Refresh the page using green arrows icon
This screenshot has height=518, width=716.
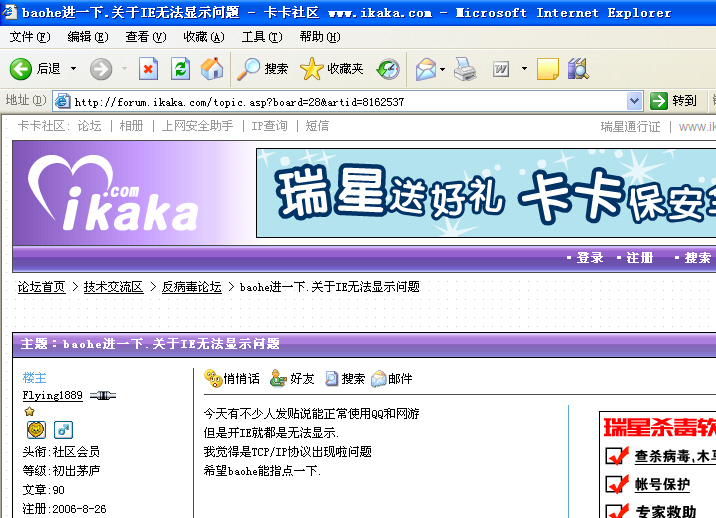click(x=180, y=69)
